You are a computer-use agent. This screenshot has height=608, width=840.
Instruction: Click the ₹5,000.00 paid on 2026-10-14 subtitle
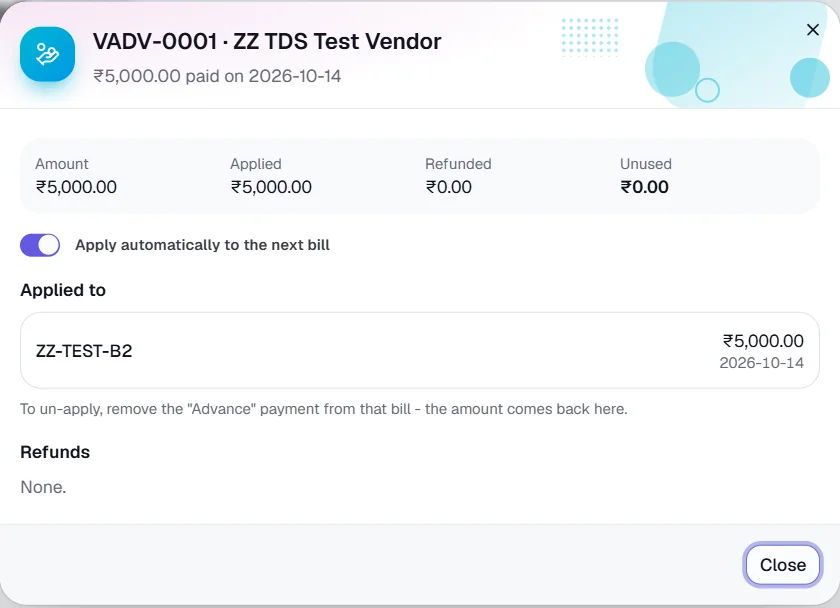pos(217,76)
